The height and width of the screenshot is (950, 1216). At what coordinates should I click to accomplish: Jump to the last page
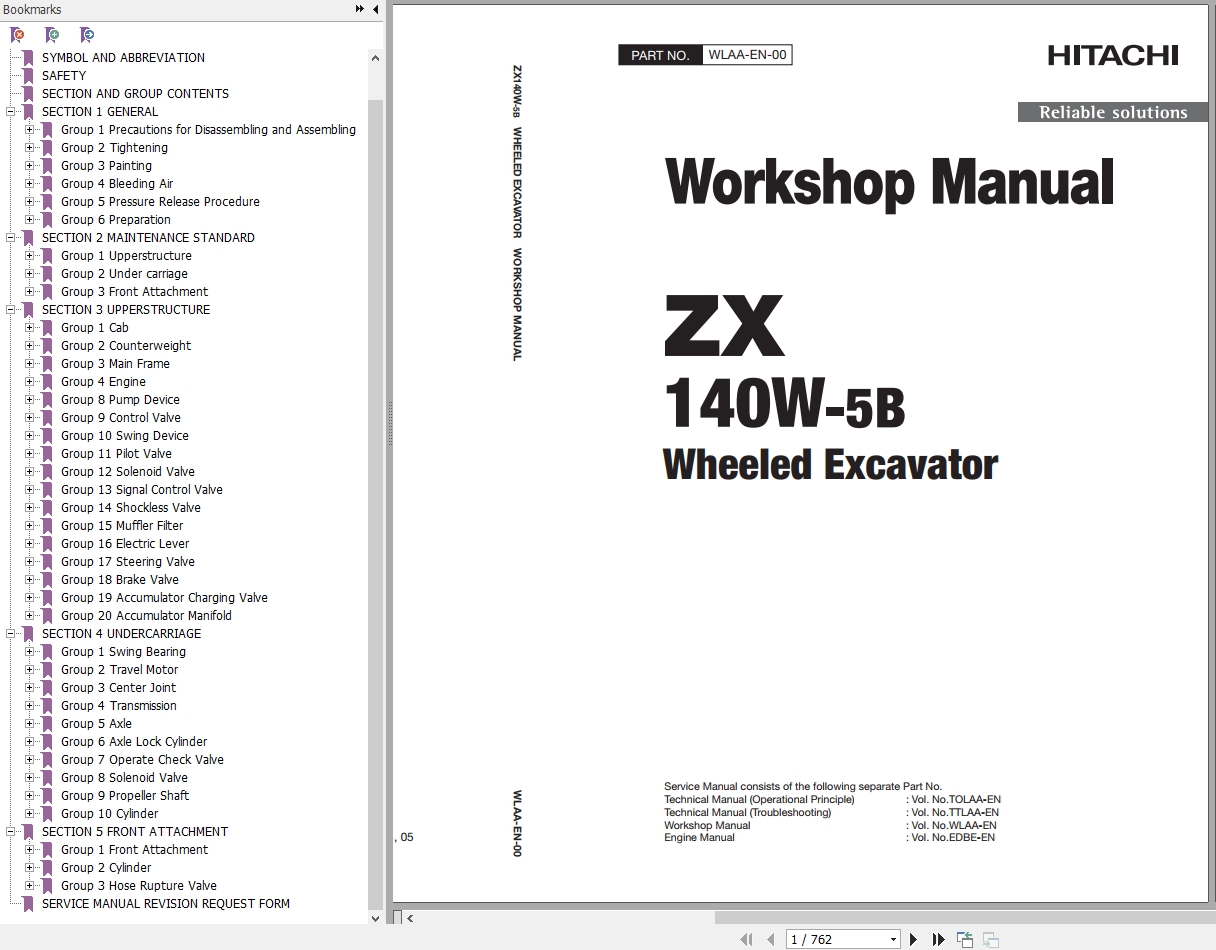point(938,939)
